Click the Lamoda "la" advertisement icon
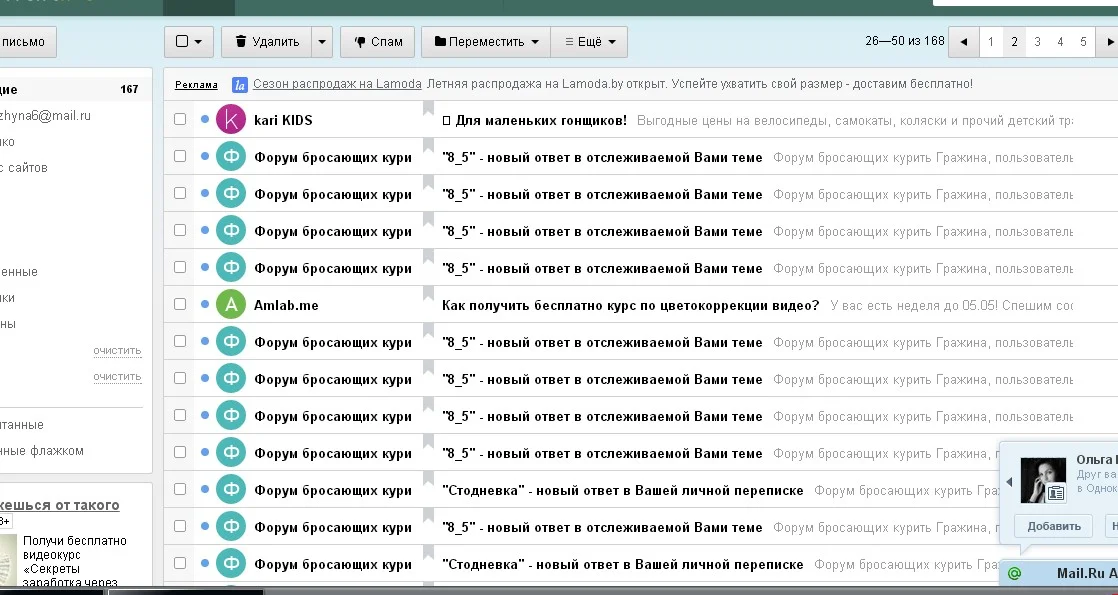 click(x=238, y=84)
